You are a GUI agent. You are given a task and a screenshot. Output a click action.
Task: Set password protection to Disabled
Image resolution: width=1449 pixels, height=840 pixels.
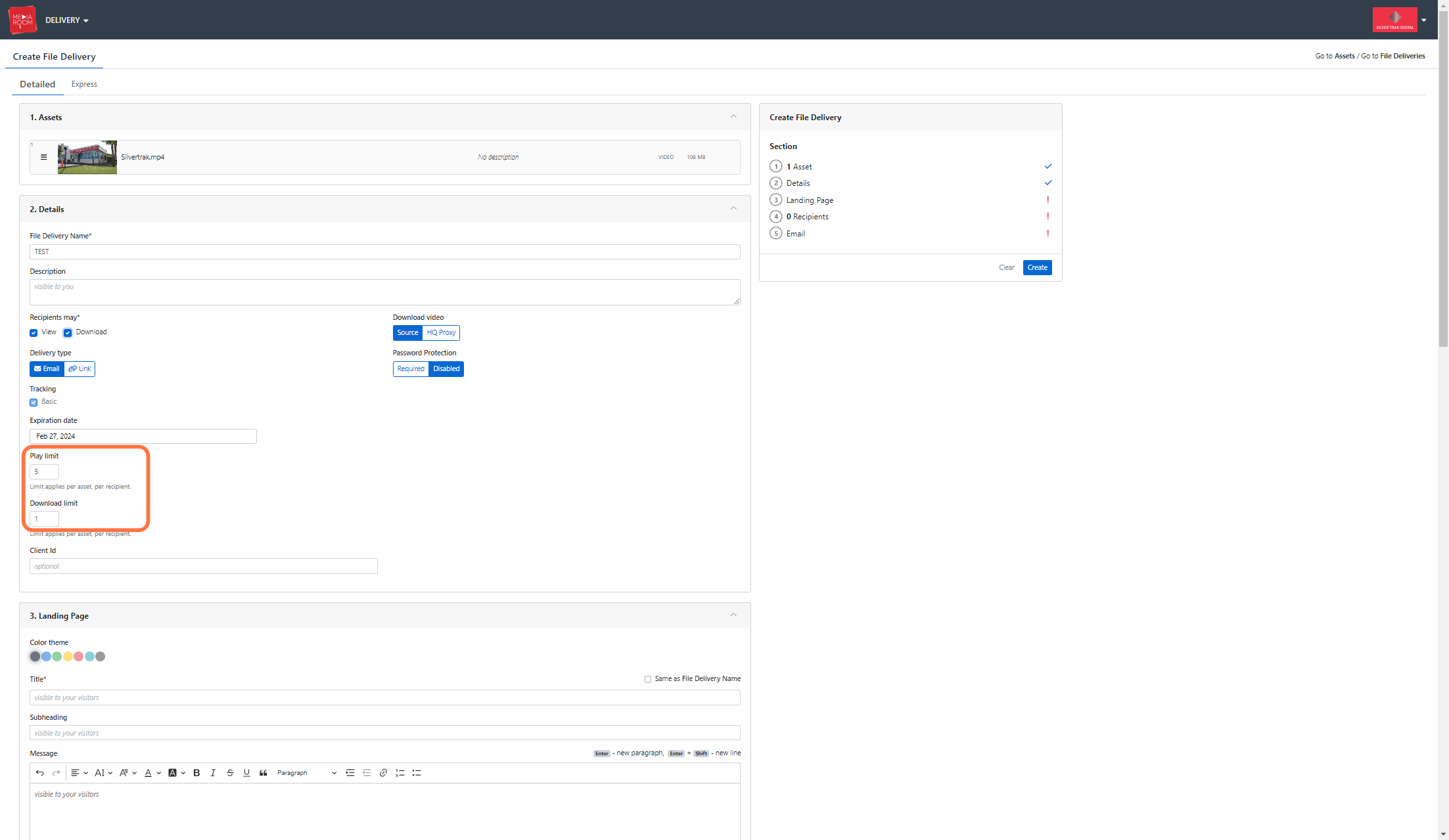point(446,369)
